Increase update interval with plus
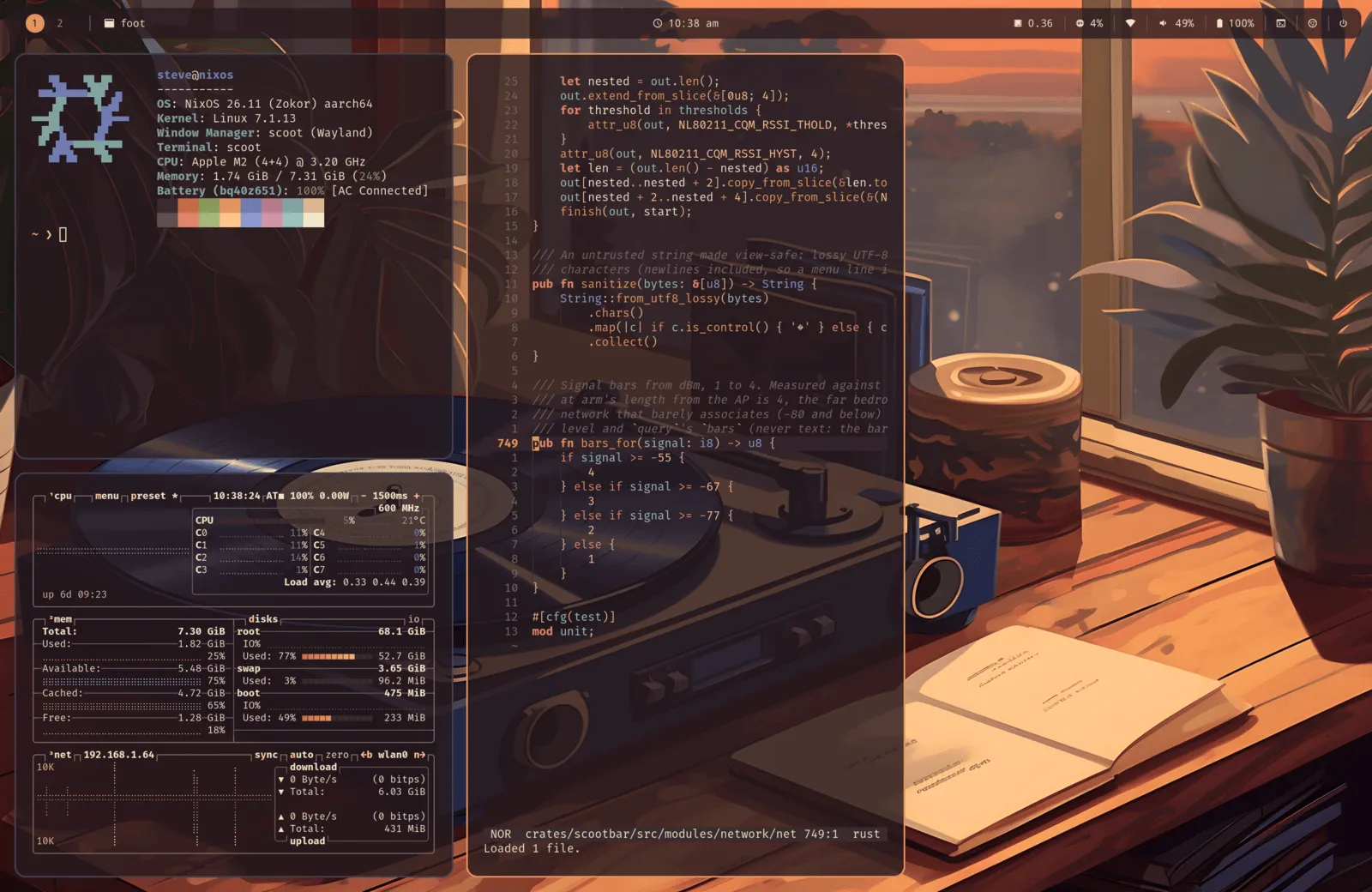The height and width of the screenshot is (892, 1372). [x=418, y=496]
